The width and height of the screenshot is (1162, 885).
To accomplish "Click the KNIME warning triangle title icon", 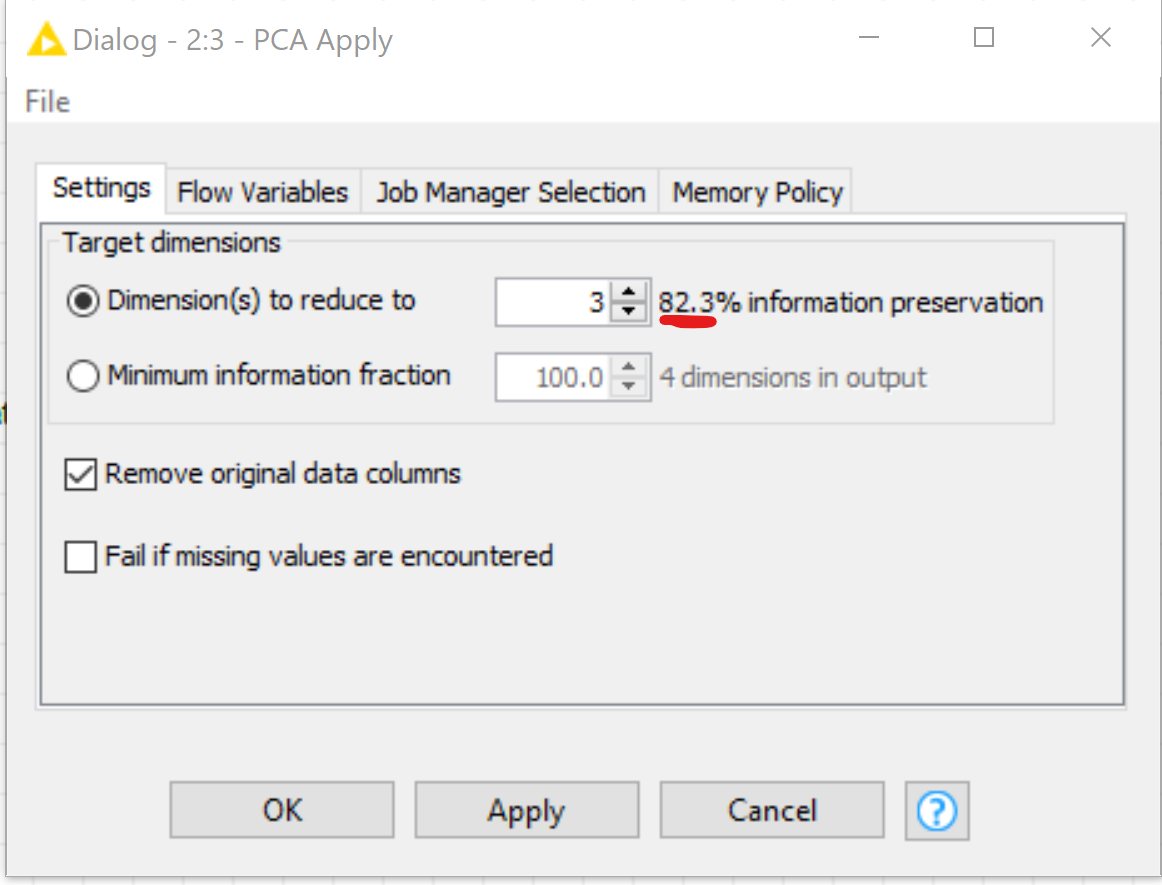I will (45, 39).
